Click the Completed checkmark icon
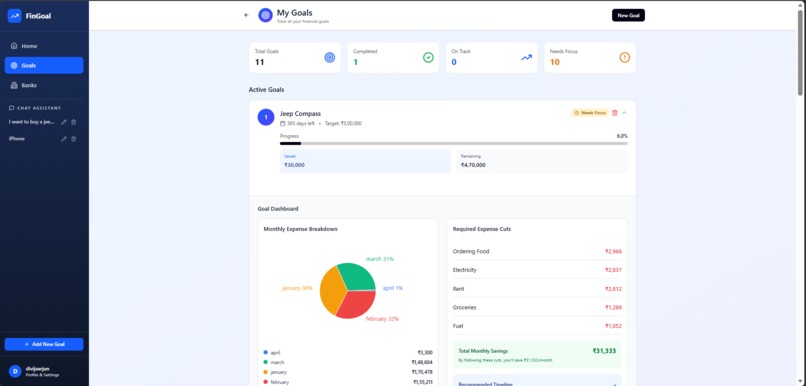The height and width of the screenshot is (386, 806). 428,58
